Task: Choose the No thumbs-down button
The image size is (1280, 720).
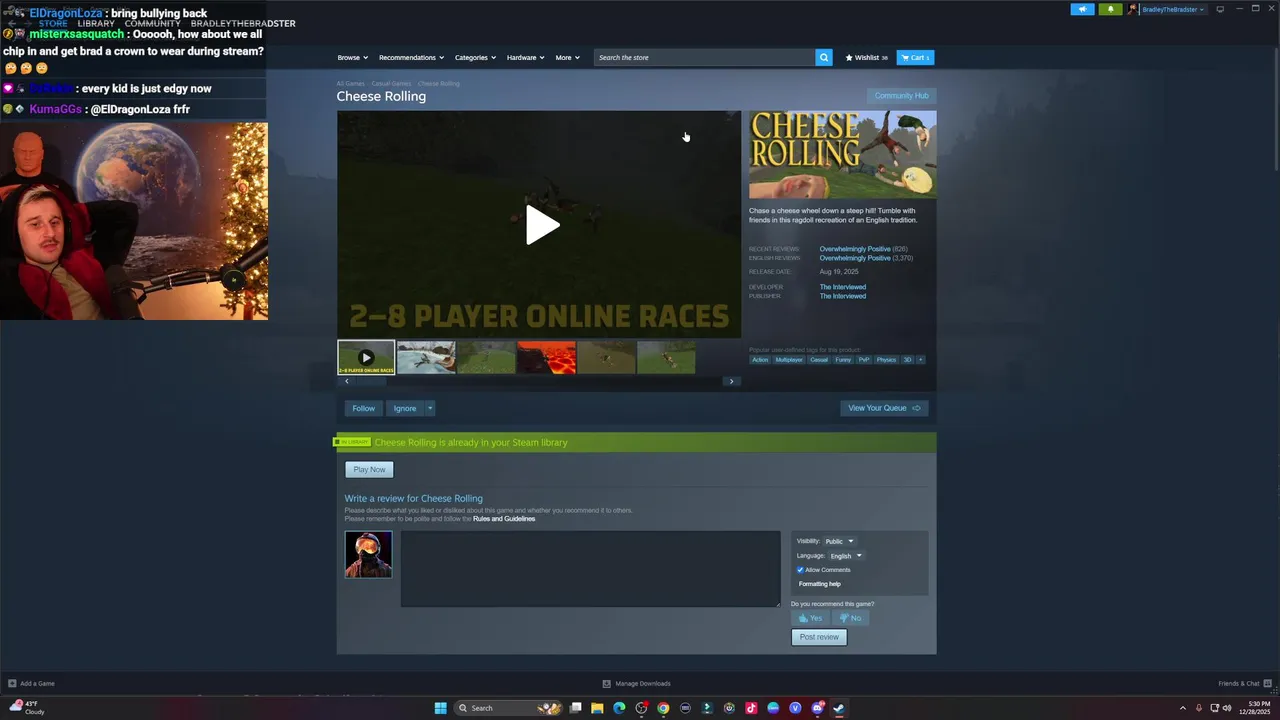Action: click(850, 618)
